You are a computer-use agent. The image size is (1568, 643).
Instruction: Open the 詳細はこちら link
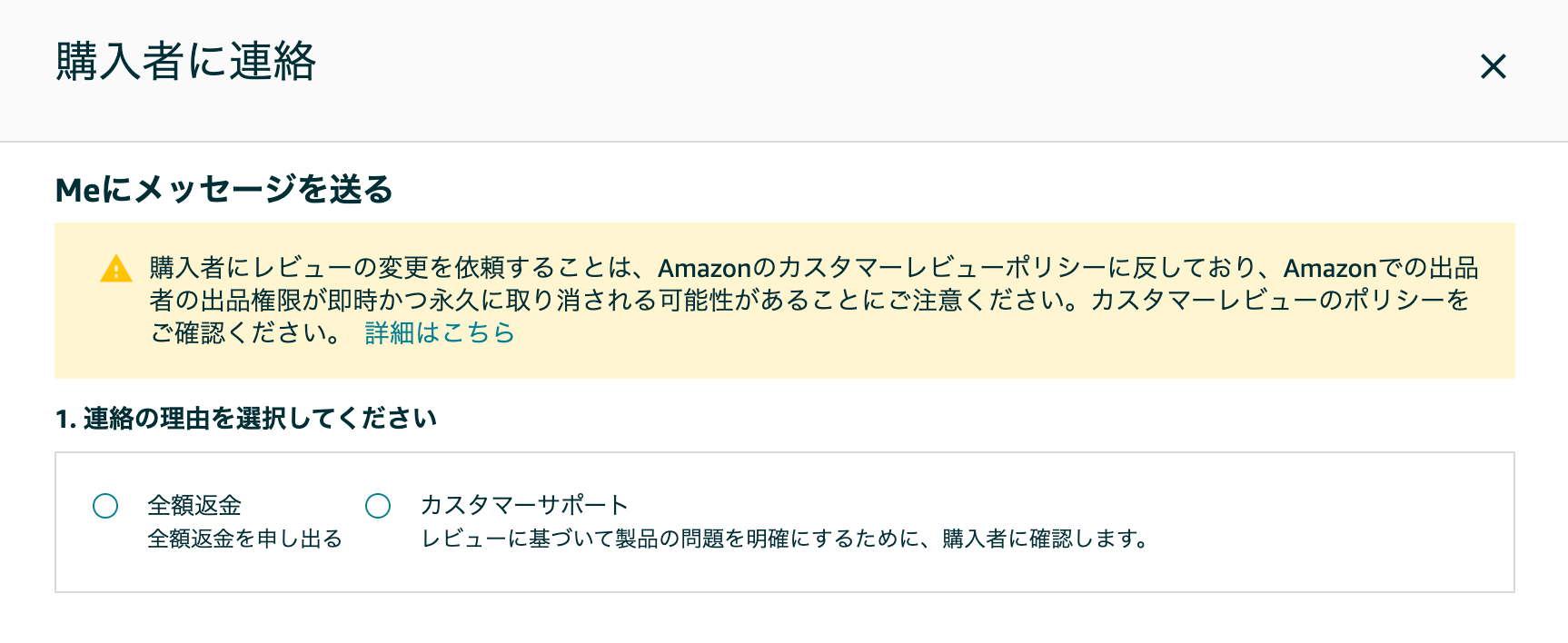click(440, 333)
